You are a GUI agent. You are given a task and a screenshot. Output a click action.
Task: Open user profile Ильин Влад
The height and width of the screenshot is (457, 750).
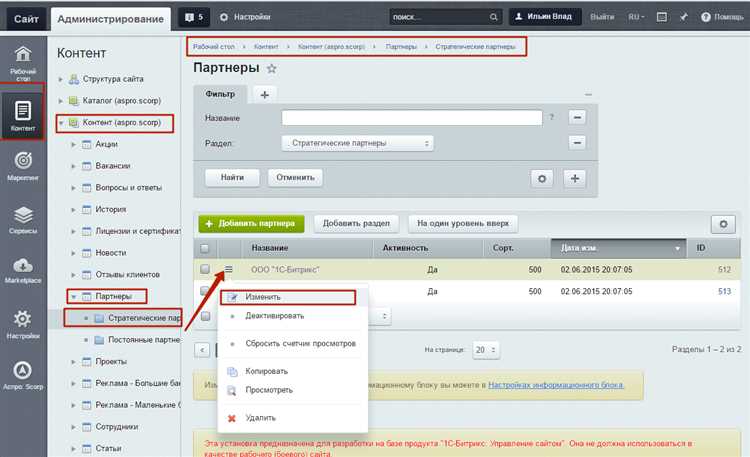click(x=545, y=17)
